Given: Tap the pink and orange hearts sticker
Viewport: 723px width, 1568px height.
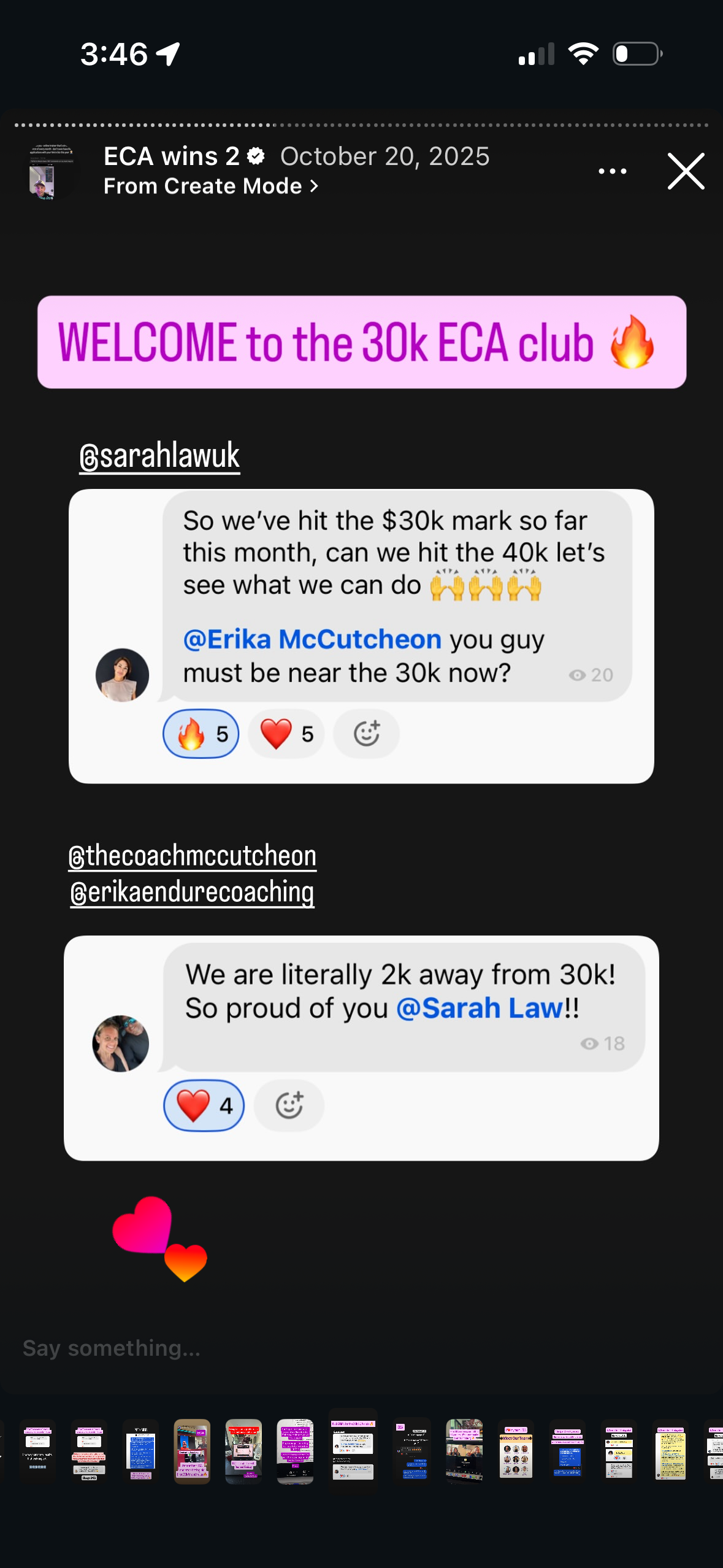Looking at the screenshot, I should point(159,1237).
